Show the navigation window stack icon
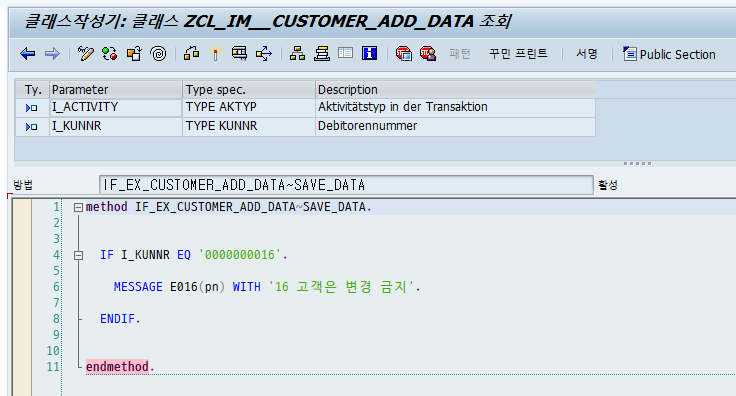 322,54
